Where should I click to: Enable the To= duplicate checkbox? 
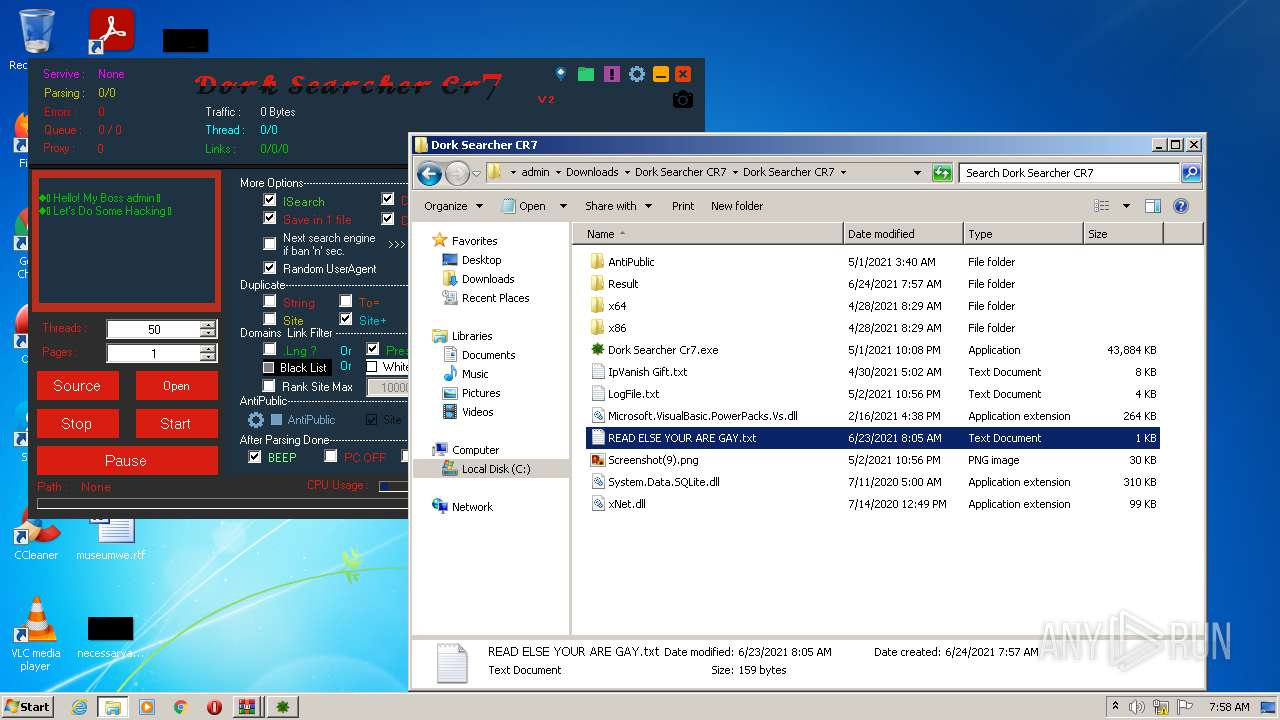pyautogui.click(x=346, y=301)
